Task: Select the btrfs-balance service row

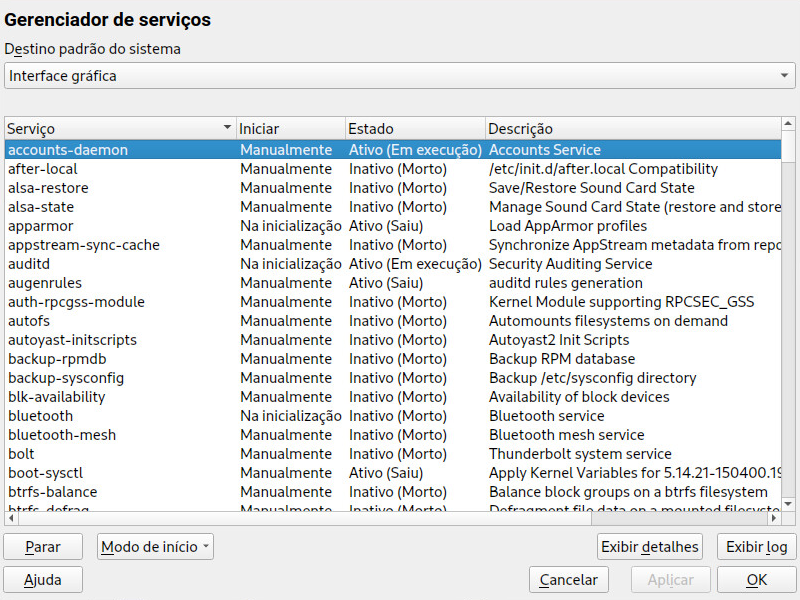Action: pyautogui.click(x=393, y=492)
